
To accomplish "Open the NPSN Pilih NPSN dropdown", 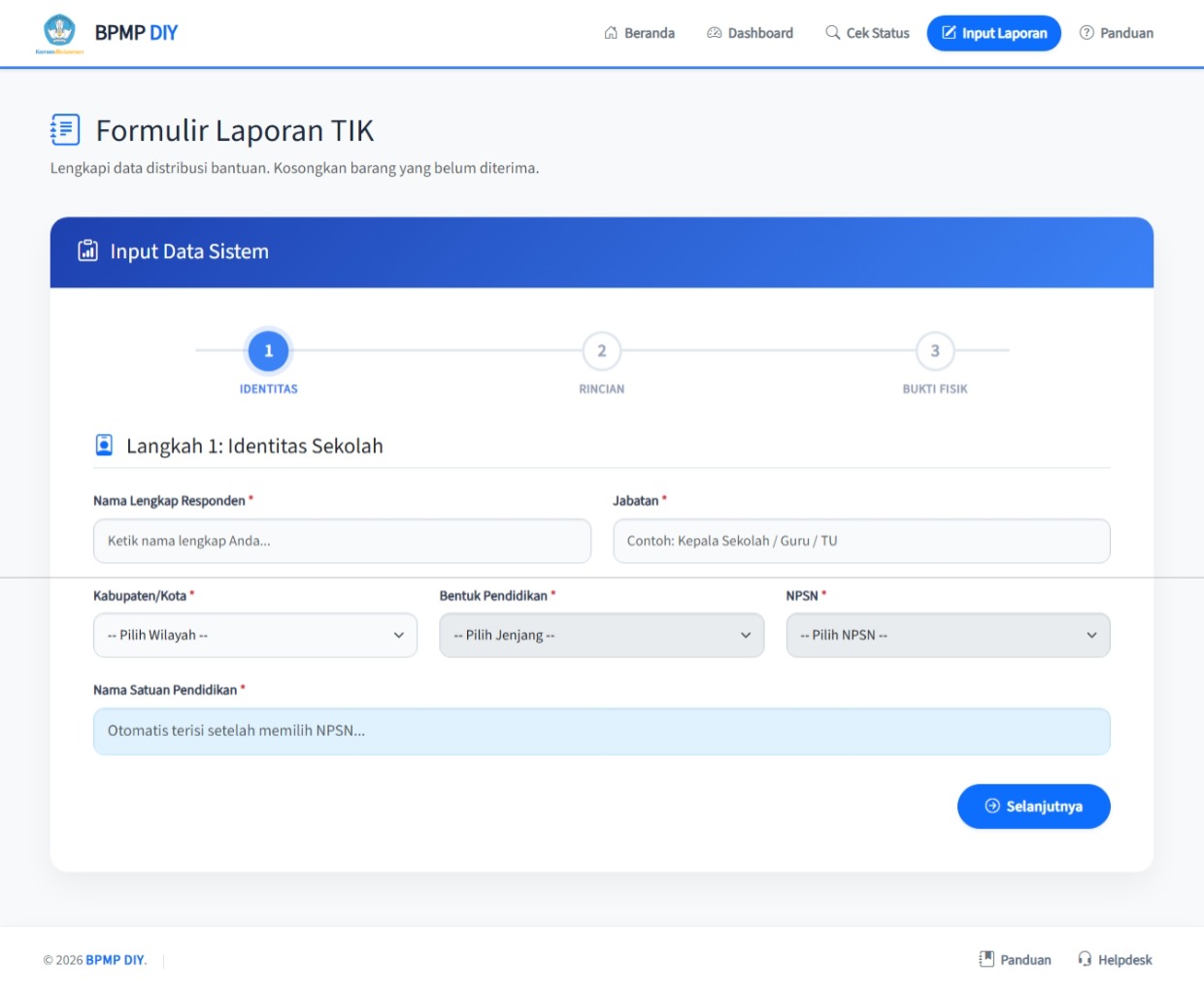I will pyautogui.click(x=948, y=635).
